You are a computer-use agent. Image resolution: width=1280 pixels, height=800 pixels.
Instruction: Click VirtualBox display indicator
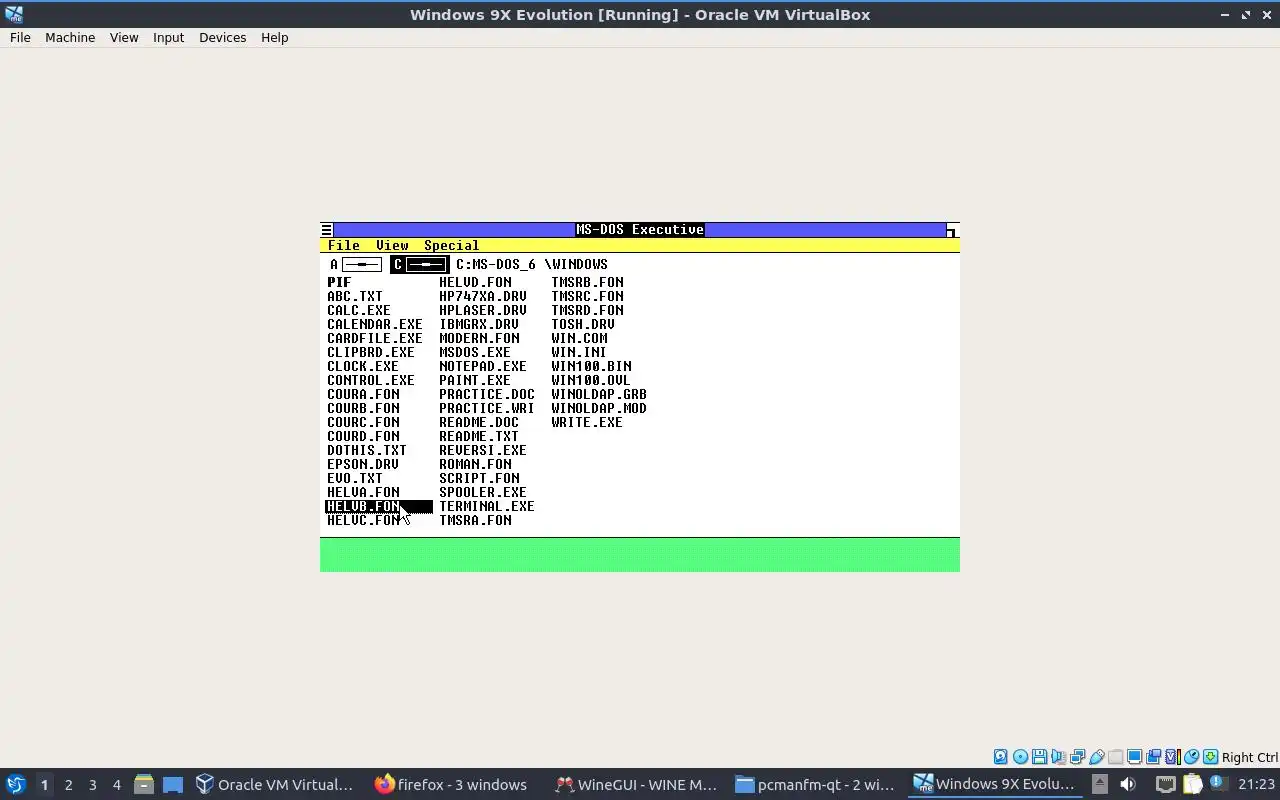[x=1134, y=757]
